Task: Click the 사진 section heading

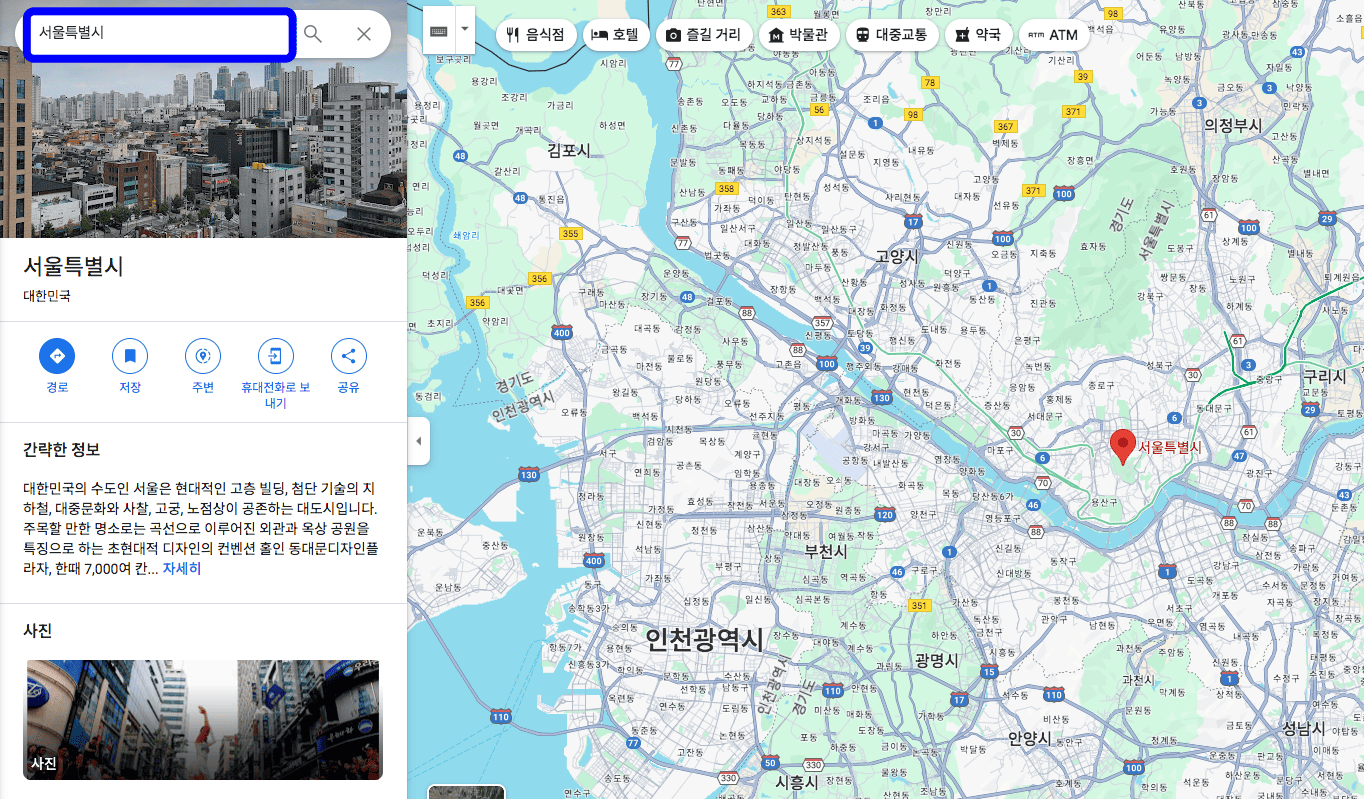Action: click(38, 631)
